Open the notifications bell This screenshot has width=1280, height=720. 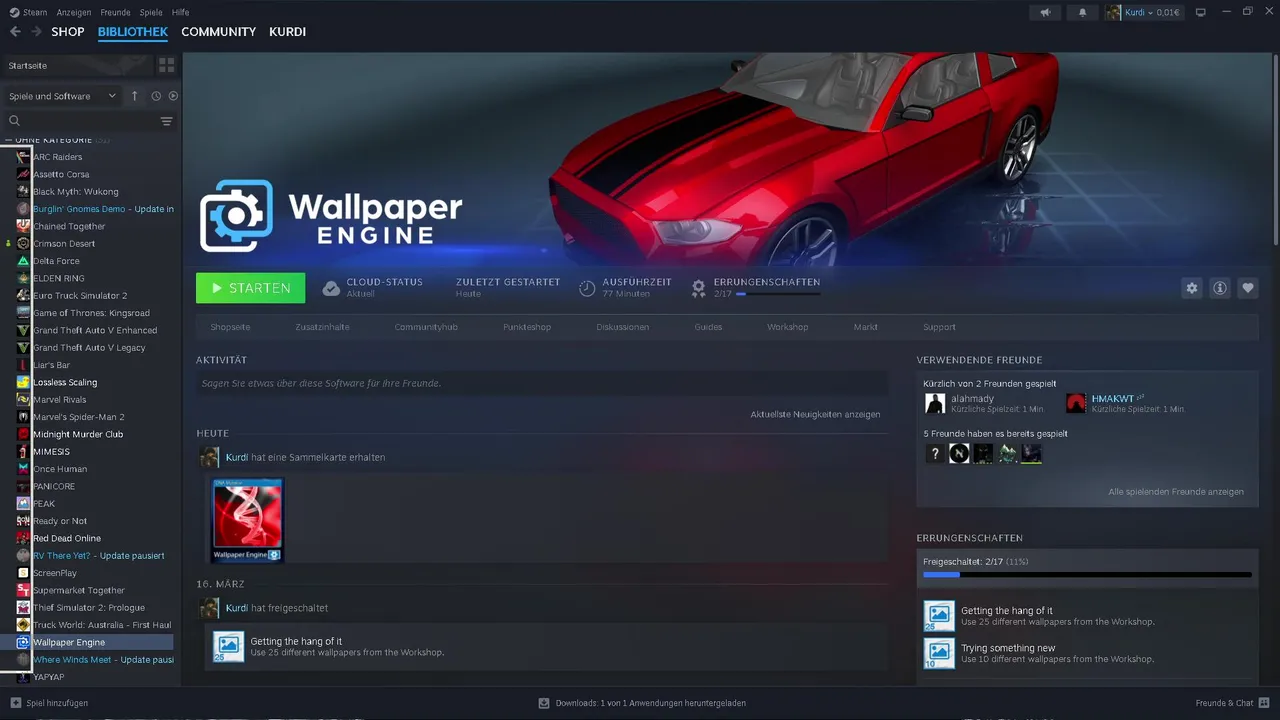pos(1082,12)
